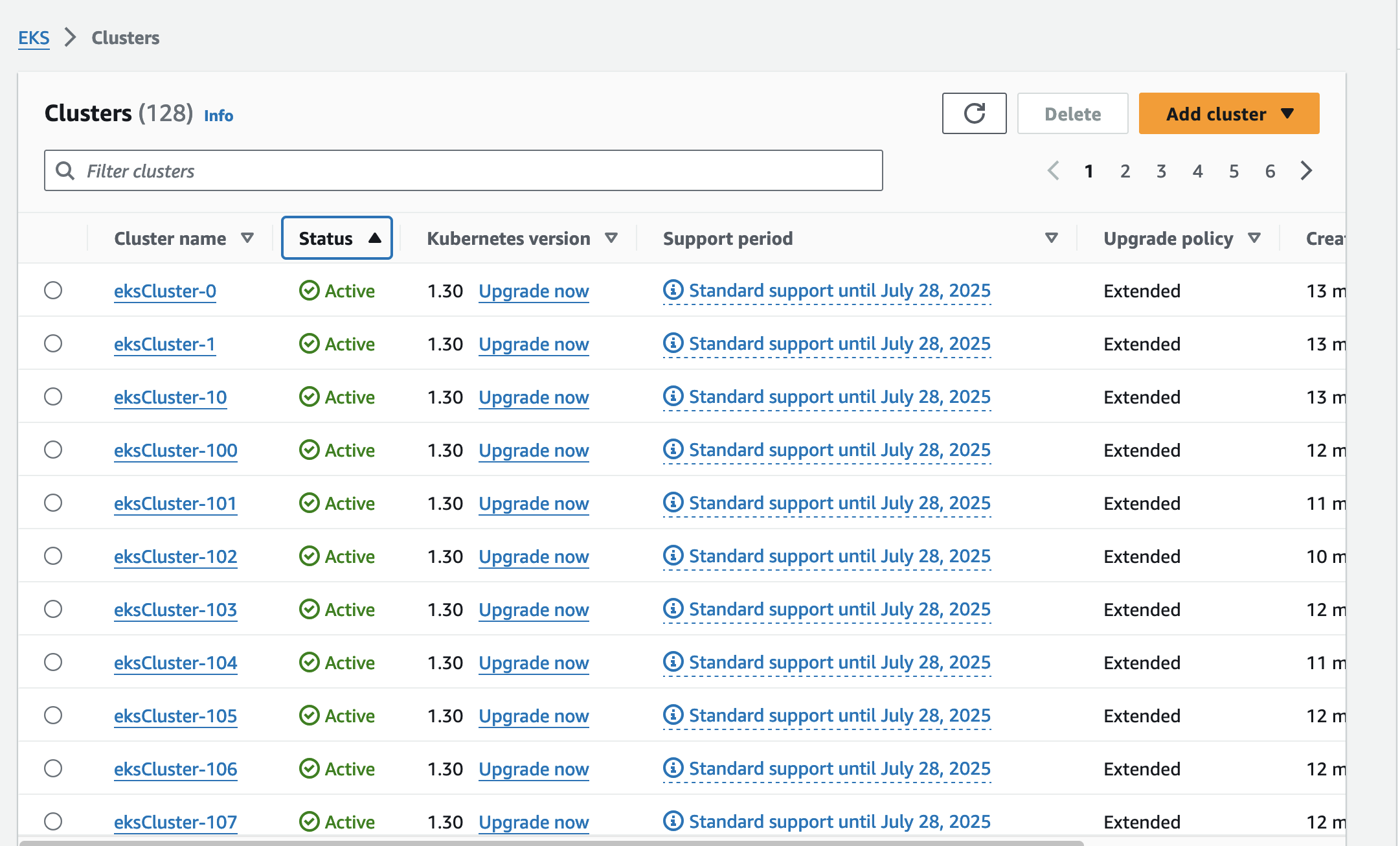The width and height of the screenshot is (1400, 846).
Task: Open the Info link beside Clusters heading
Action: tap(218, 115)
